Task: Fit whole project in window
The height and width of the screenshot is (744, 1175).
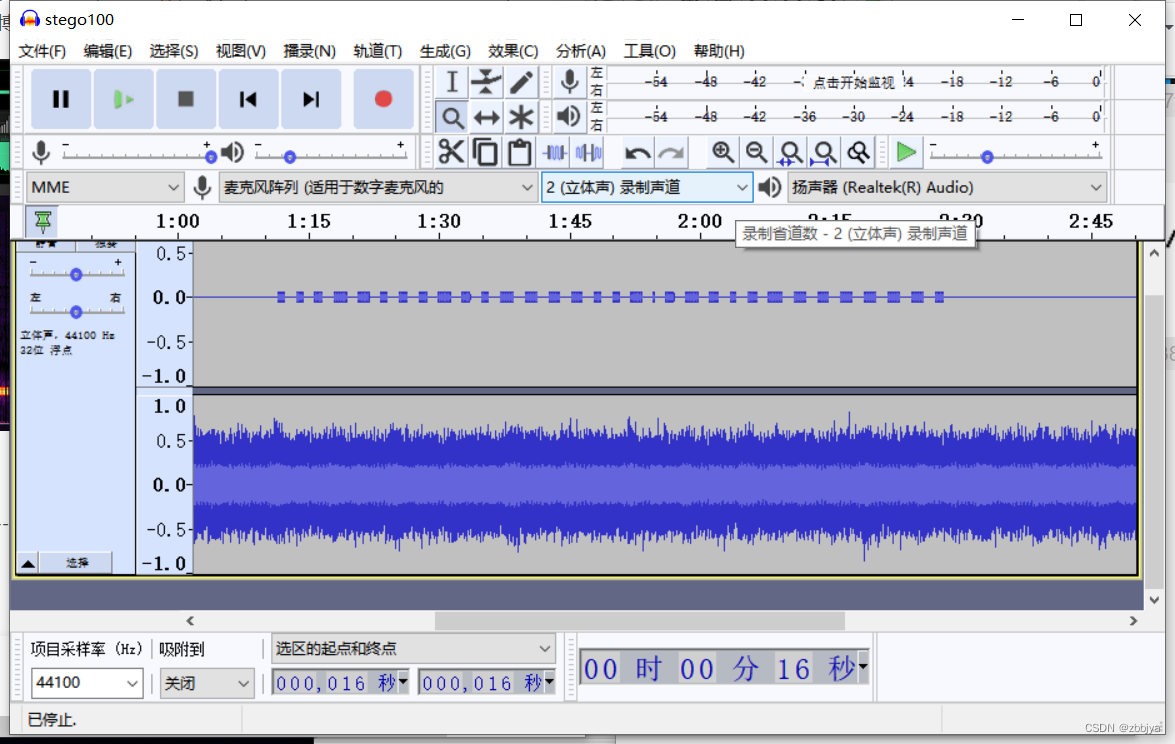Action: [824, 152]
